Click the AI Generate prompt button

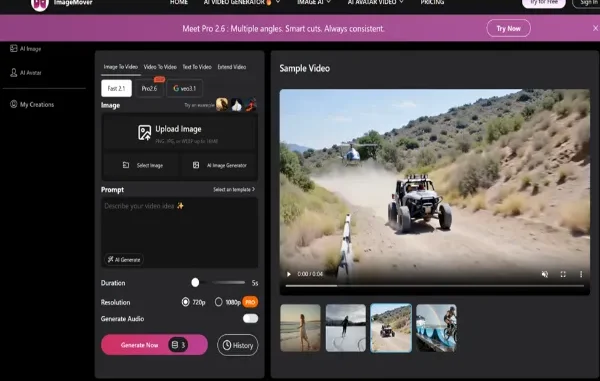pyautogui.click(x=124, y=259)
